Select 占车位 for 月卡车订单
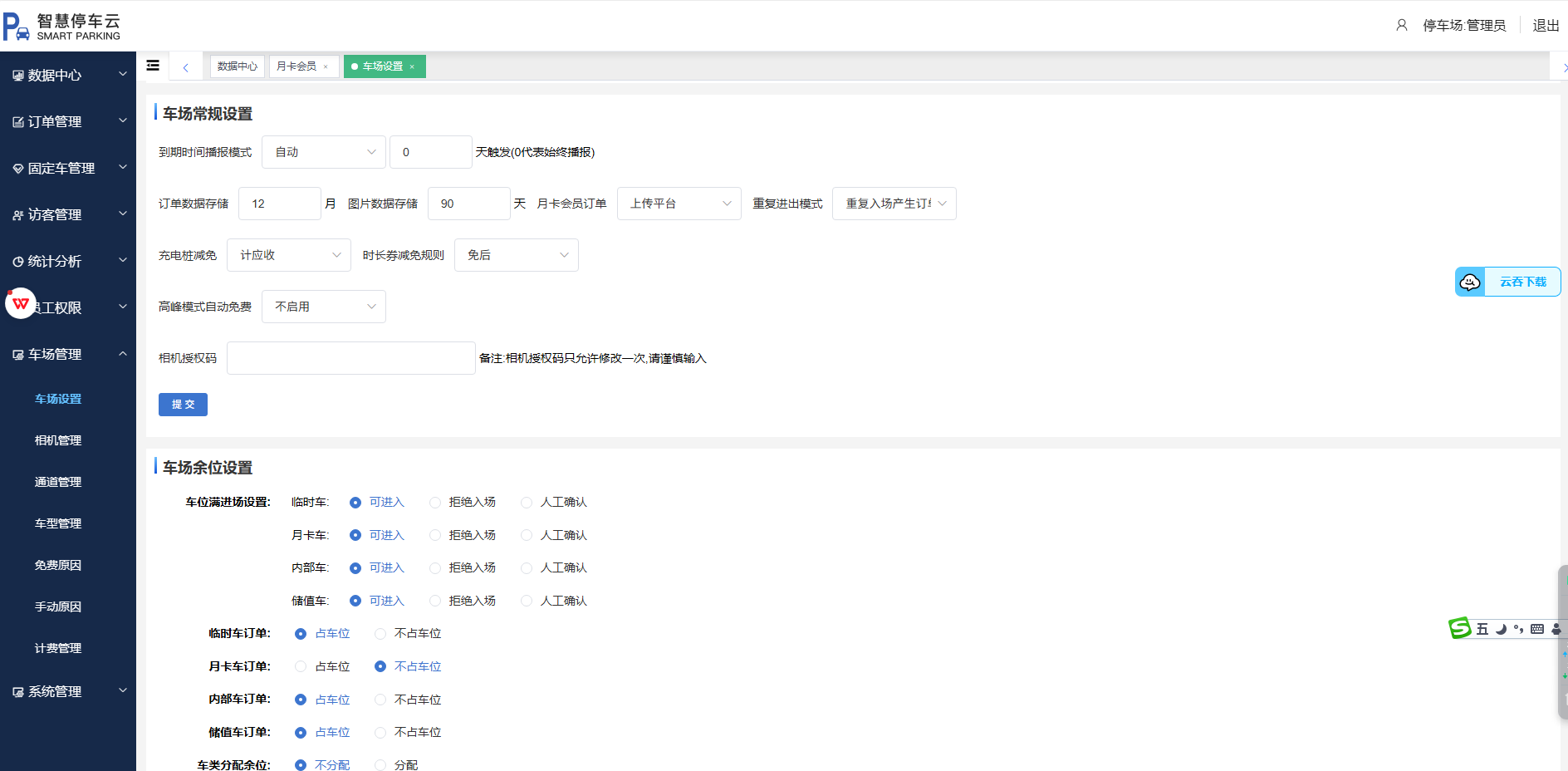Screen dimensions: 1568x771 (x=300, y=665)
